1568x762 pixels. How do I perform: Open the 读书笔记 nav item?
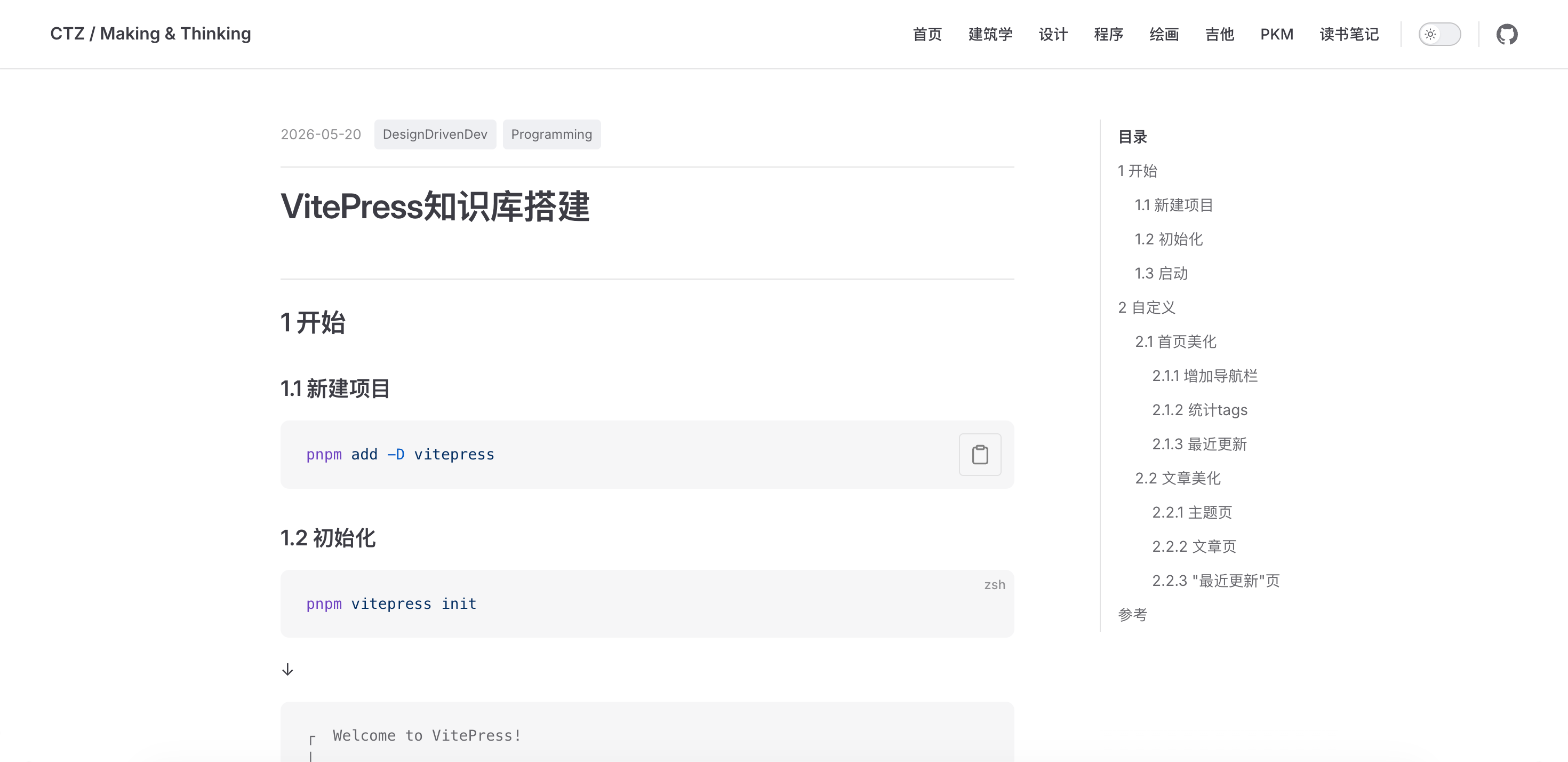pyautogui.click(x=1349, y=34)
